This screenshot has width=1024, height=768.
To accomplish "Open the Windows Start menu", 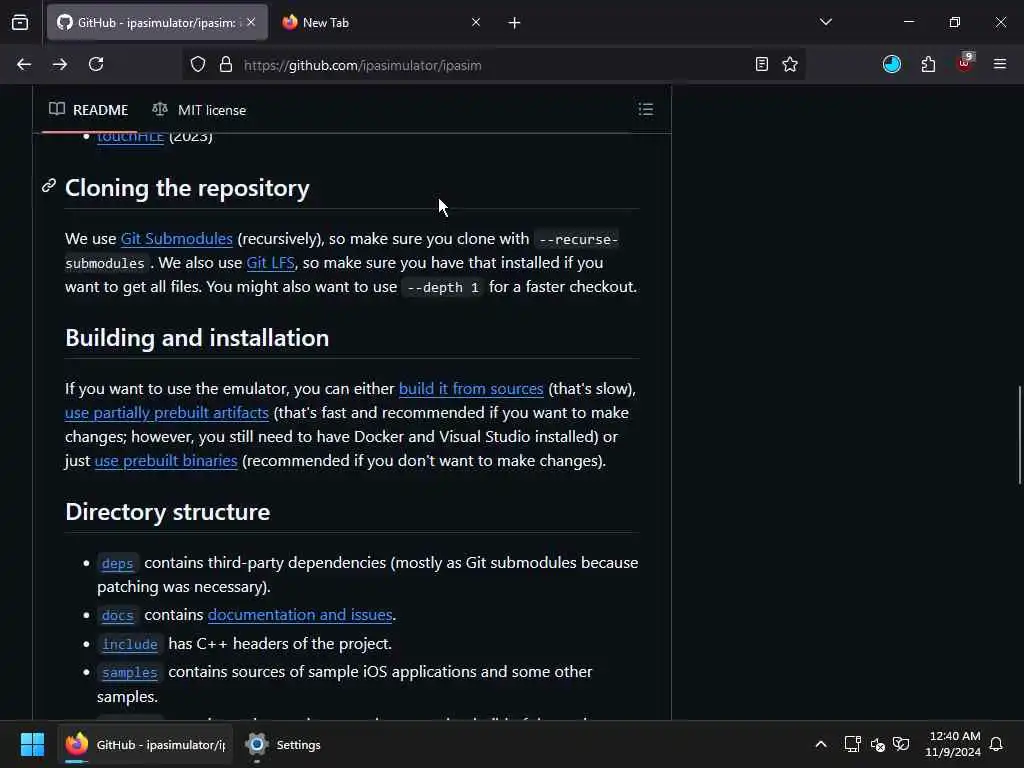I will (32, 744).
